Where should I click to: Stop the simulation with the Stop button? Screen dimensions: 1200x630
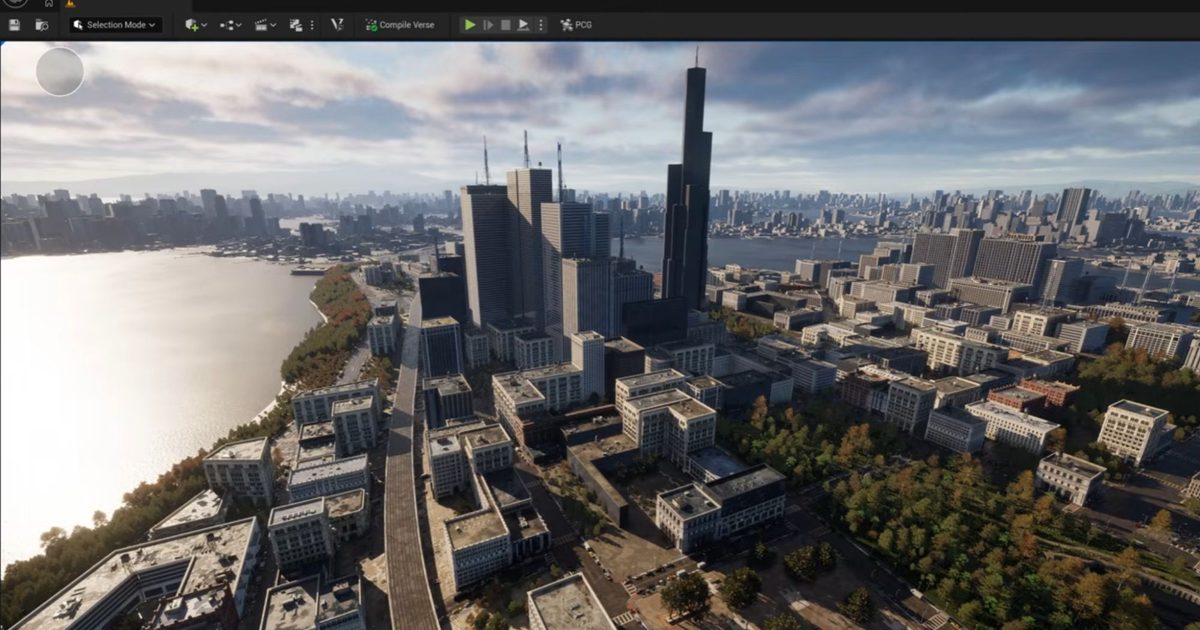click(x=506, y=25)
